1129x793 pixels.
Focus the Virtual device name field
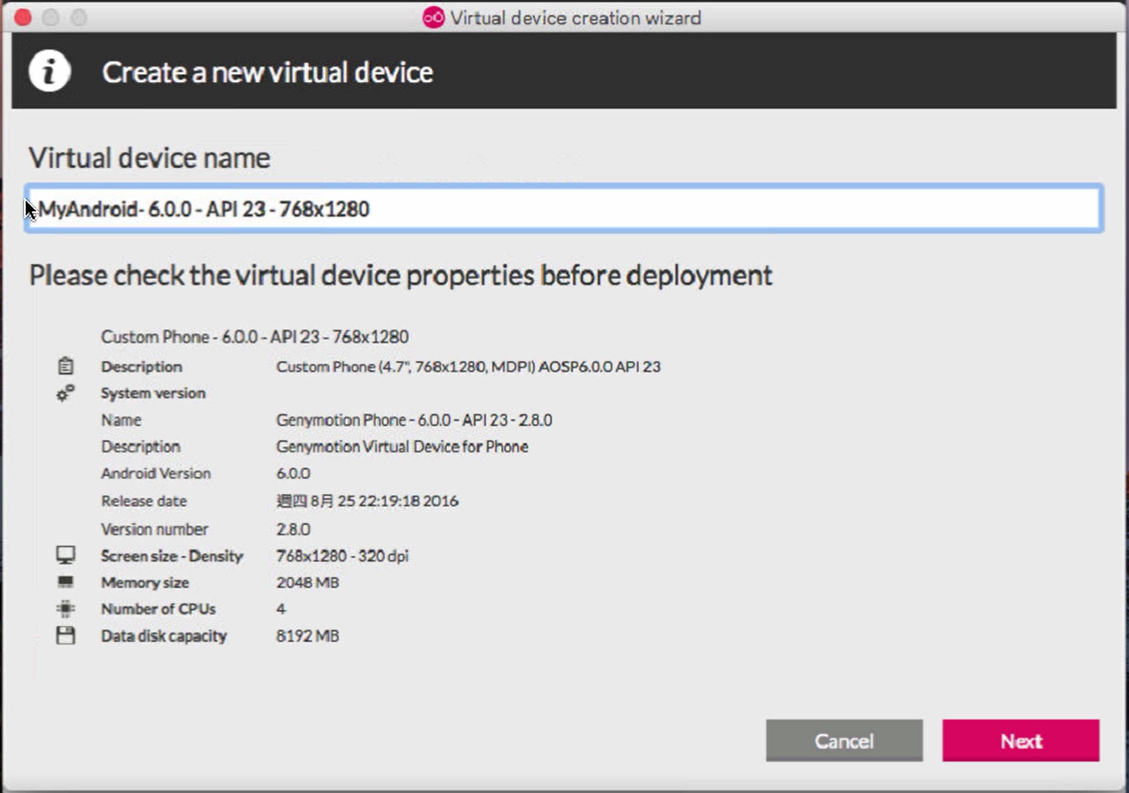563,208
